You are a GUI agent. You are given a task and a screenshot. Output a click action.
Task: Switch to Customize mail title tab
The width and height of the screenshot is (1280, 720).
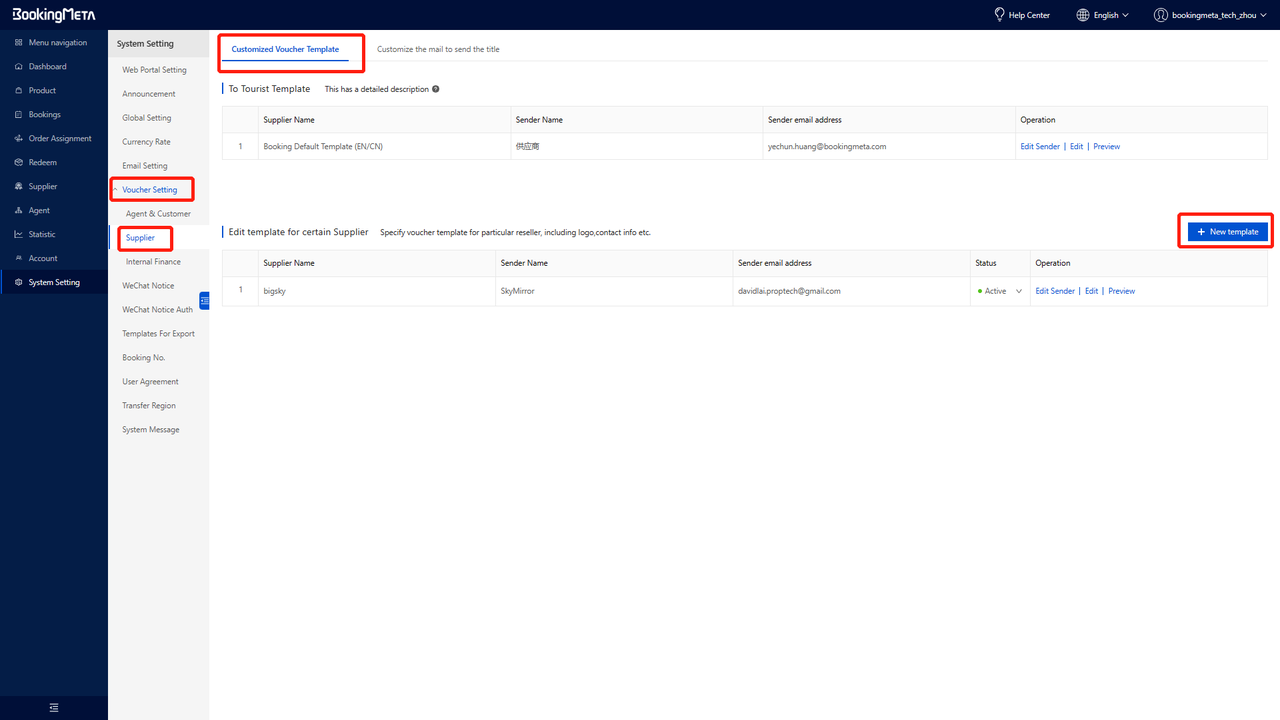[x=438, y=49]
